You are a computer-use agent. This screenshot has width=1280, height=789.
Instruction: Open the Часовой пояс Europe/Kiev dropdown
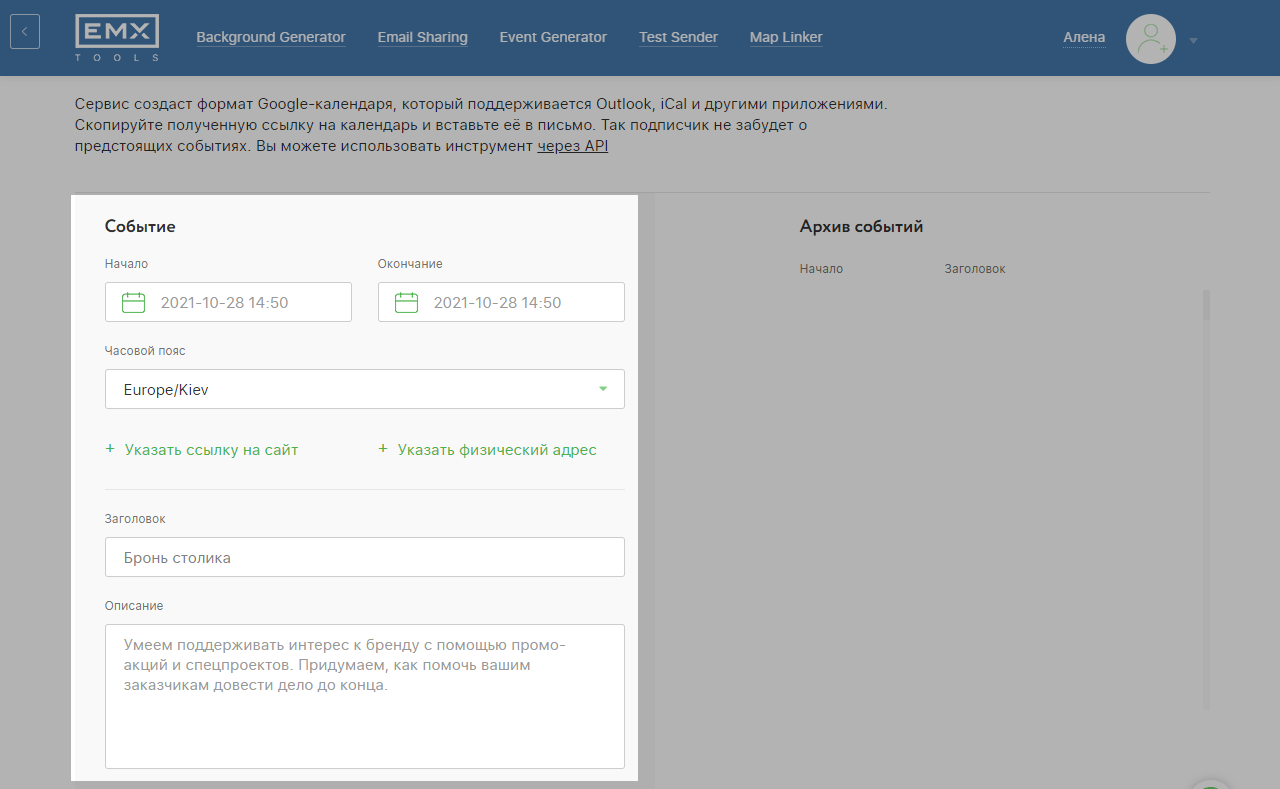click(364, 389)
